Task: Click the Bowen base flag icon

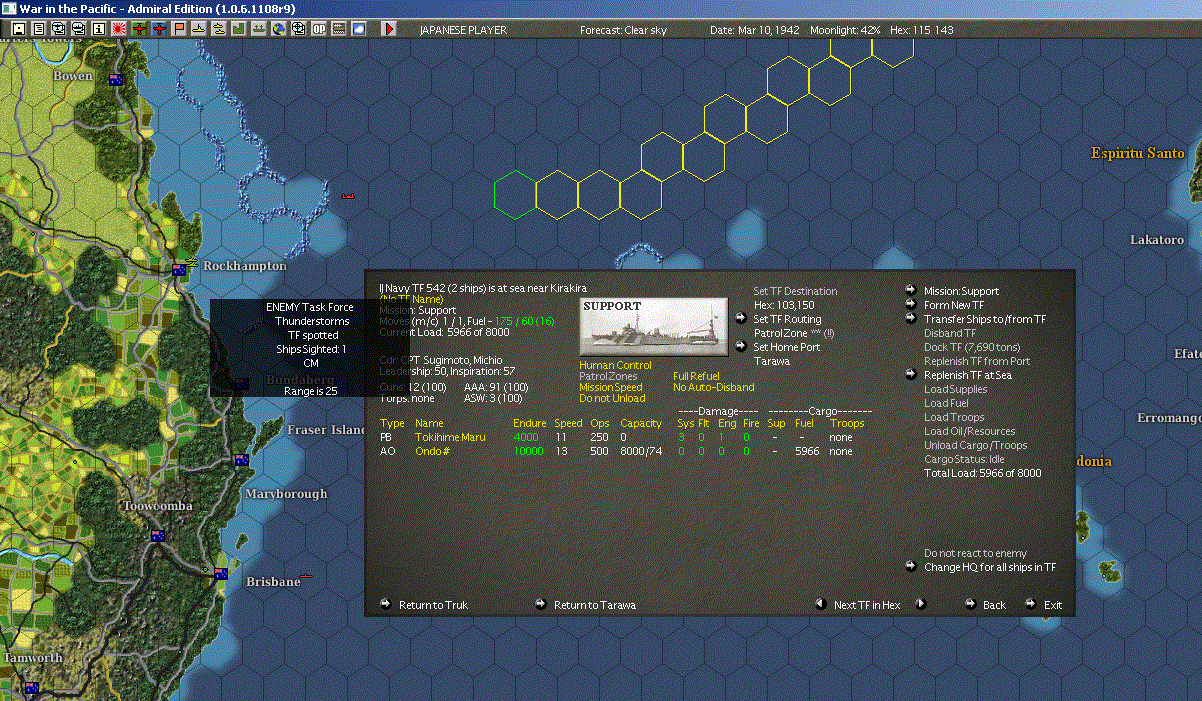Action: (x=115, y=80)
